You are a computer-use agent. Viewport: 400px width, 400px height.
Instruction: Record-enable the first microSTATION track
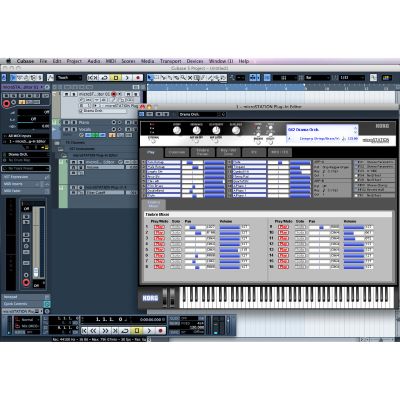(114, 94)
